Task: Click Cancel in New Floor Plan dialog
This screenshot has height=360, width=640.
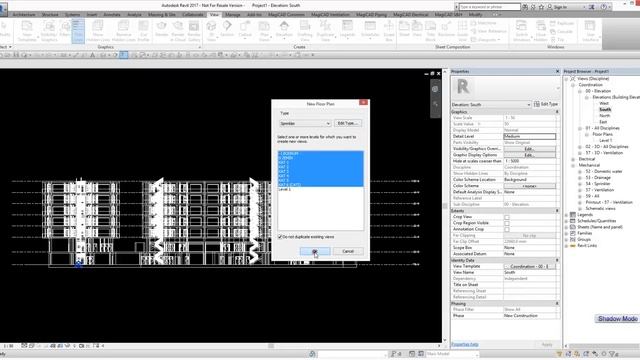Action: 348,251
